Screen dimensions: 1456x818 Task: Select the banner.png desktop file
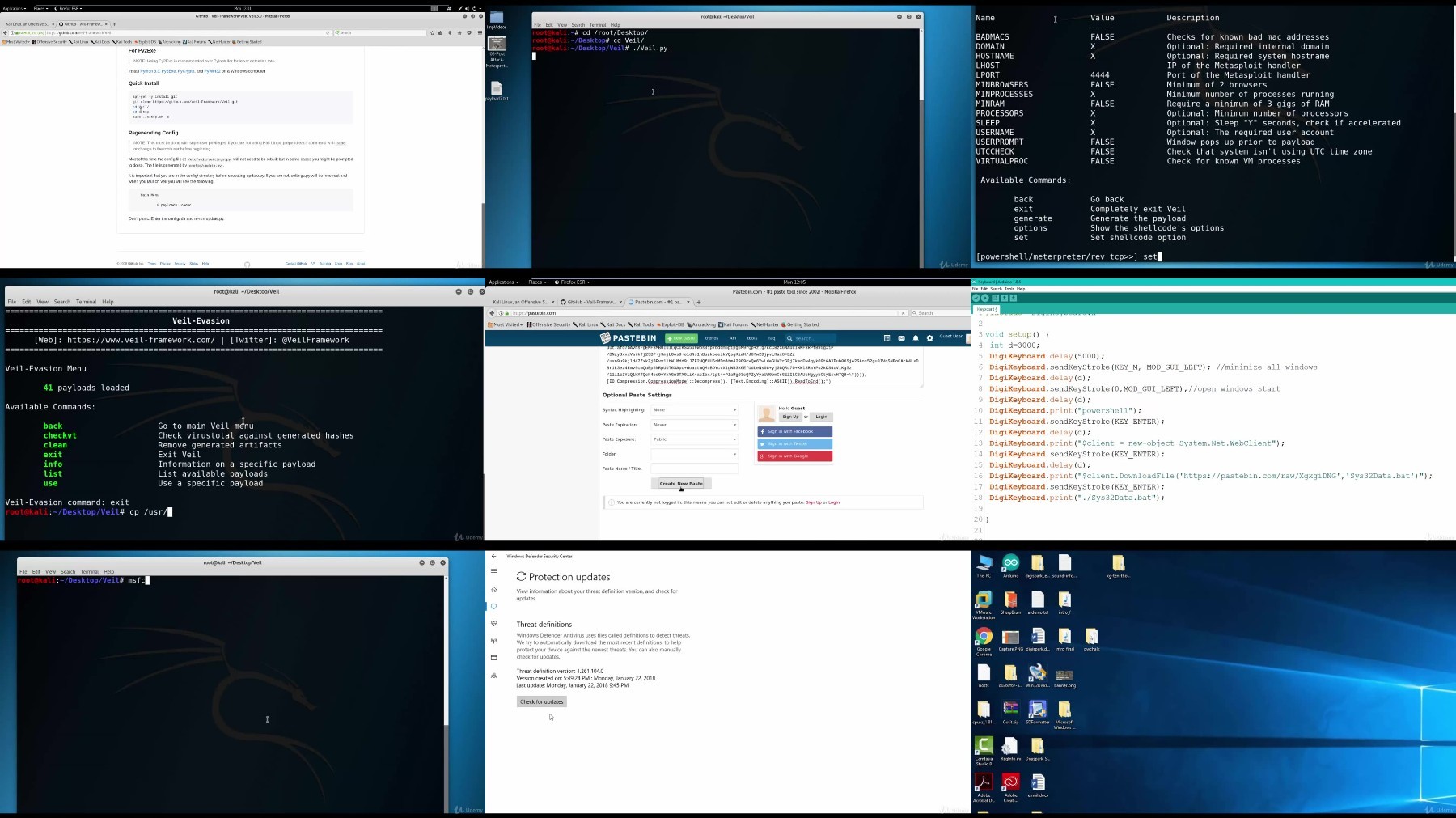click(x=1064, y=677)
